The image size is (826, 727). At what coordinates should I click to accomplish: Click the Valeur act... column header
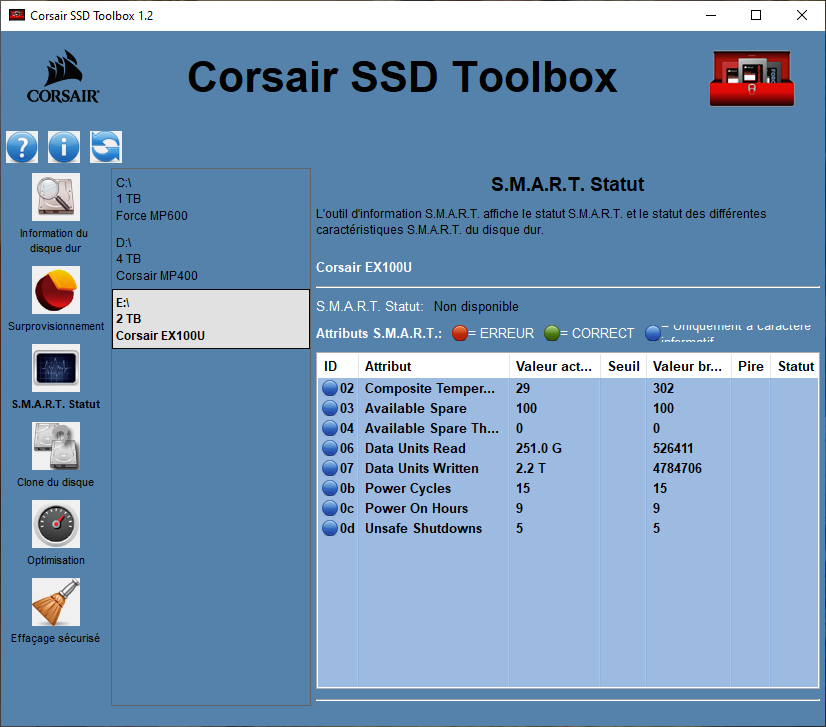(555, 366)
